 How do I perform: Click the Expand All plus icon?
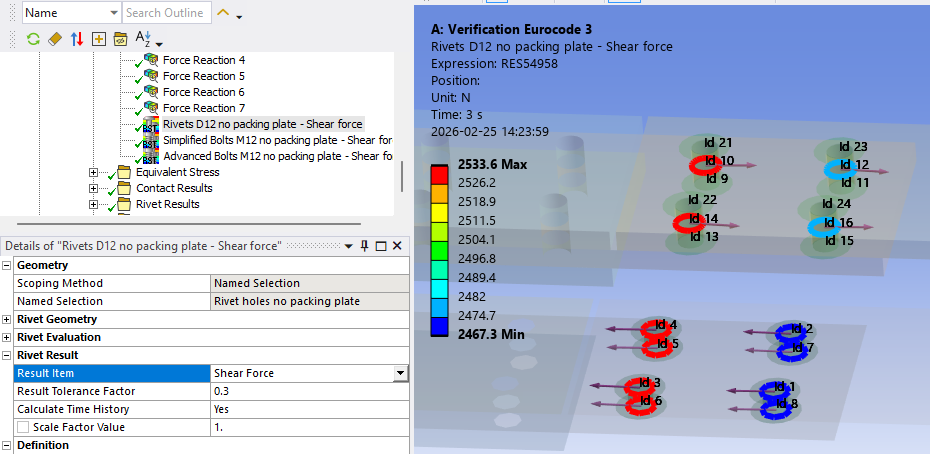[98, 39]
